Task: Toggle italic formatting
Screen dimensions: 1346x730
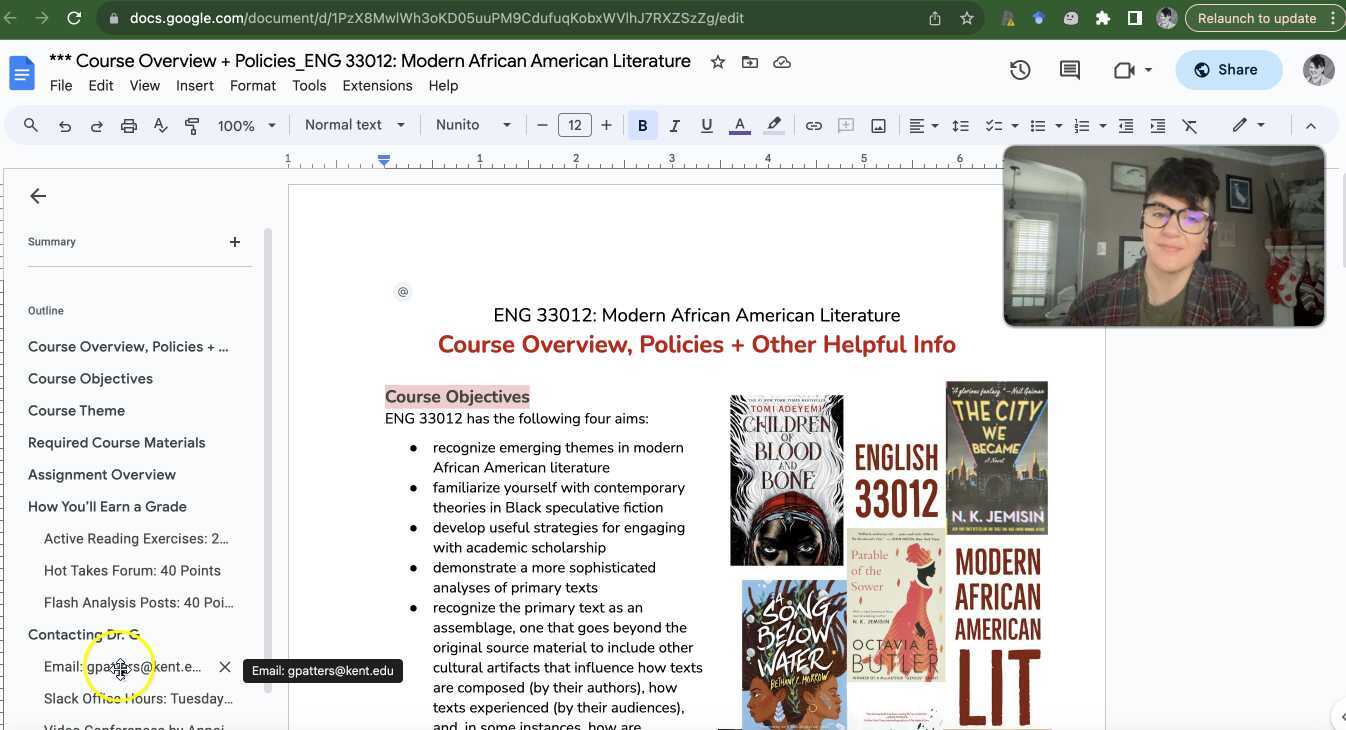Action: [674, 125]
